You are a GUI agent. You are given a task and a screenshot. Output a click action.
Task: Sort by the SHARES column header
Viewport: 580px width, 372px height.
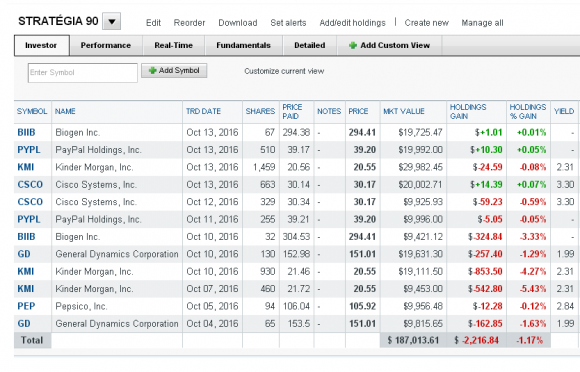coord(260,111)
